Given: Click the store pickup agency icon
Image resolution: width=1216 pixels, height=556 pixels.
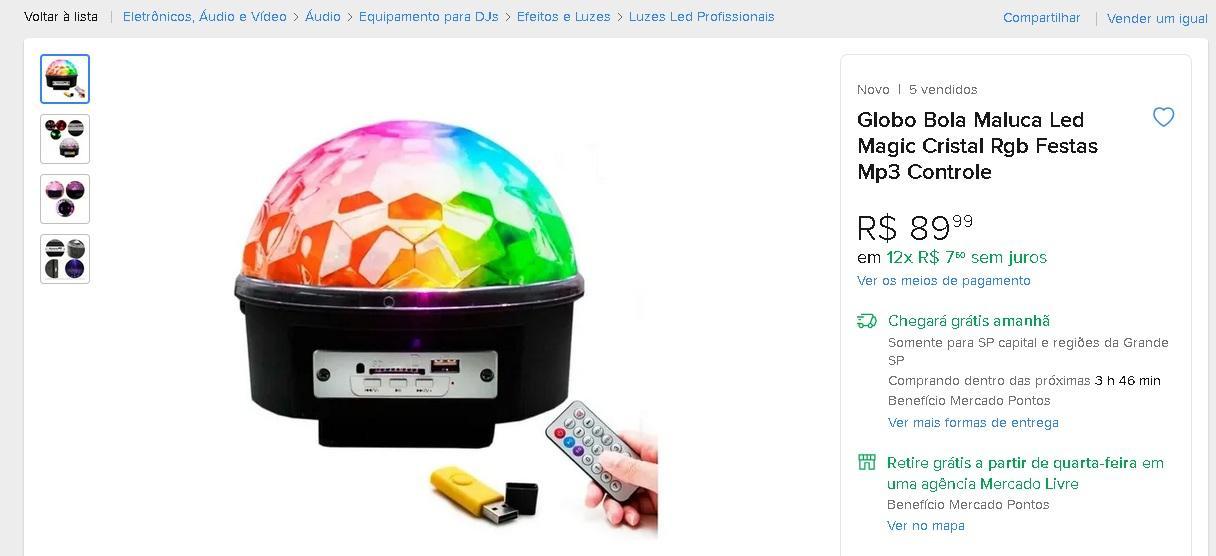Looking at the screenshot, I should coord(866,462).
